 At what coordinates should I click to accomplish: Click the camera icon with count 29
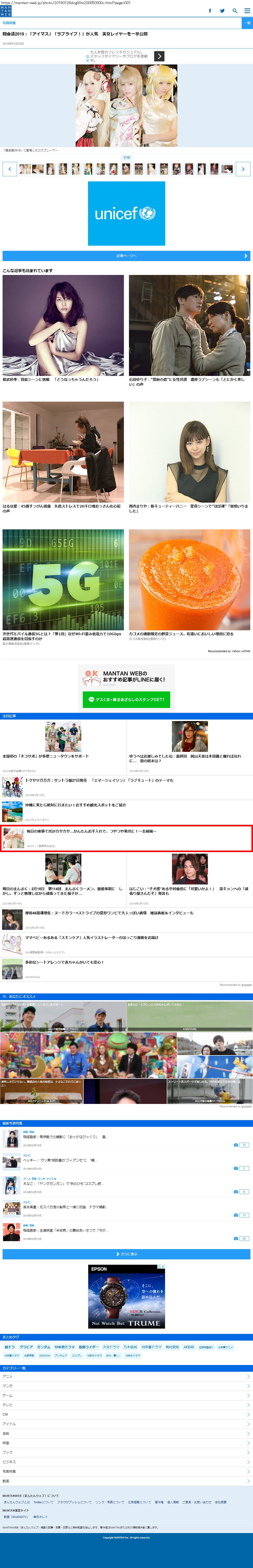(x=236, y=1238)
